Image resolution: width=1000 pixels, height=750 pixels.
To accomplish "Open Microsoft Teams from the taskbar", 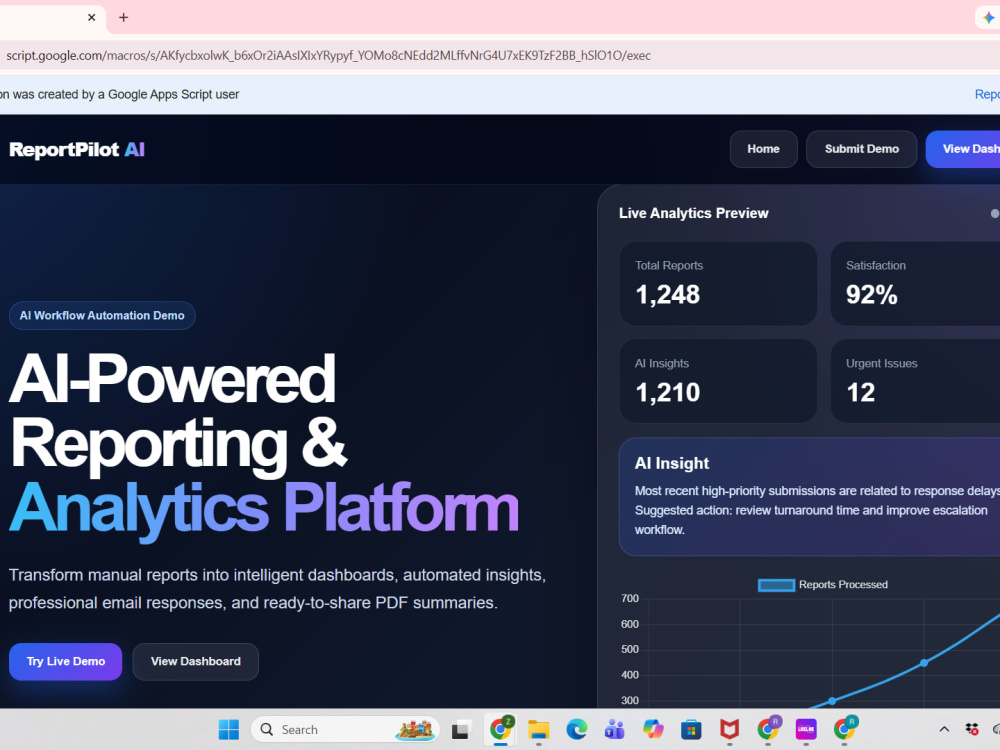I will click(615, 730).
